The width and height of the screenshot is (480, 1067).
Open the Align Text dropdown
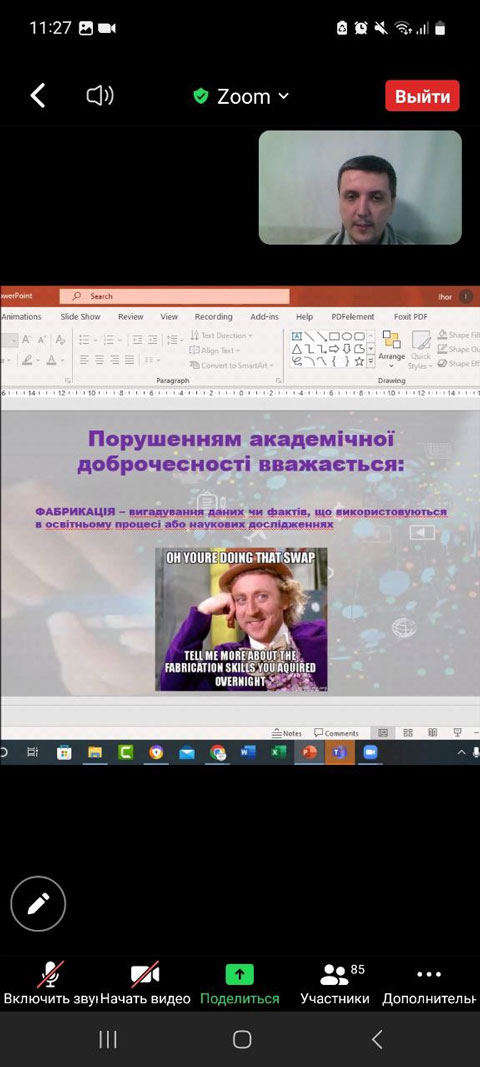tap(214, 350)
